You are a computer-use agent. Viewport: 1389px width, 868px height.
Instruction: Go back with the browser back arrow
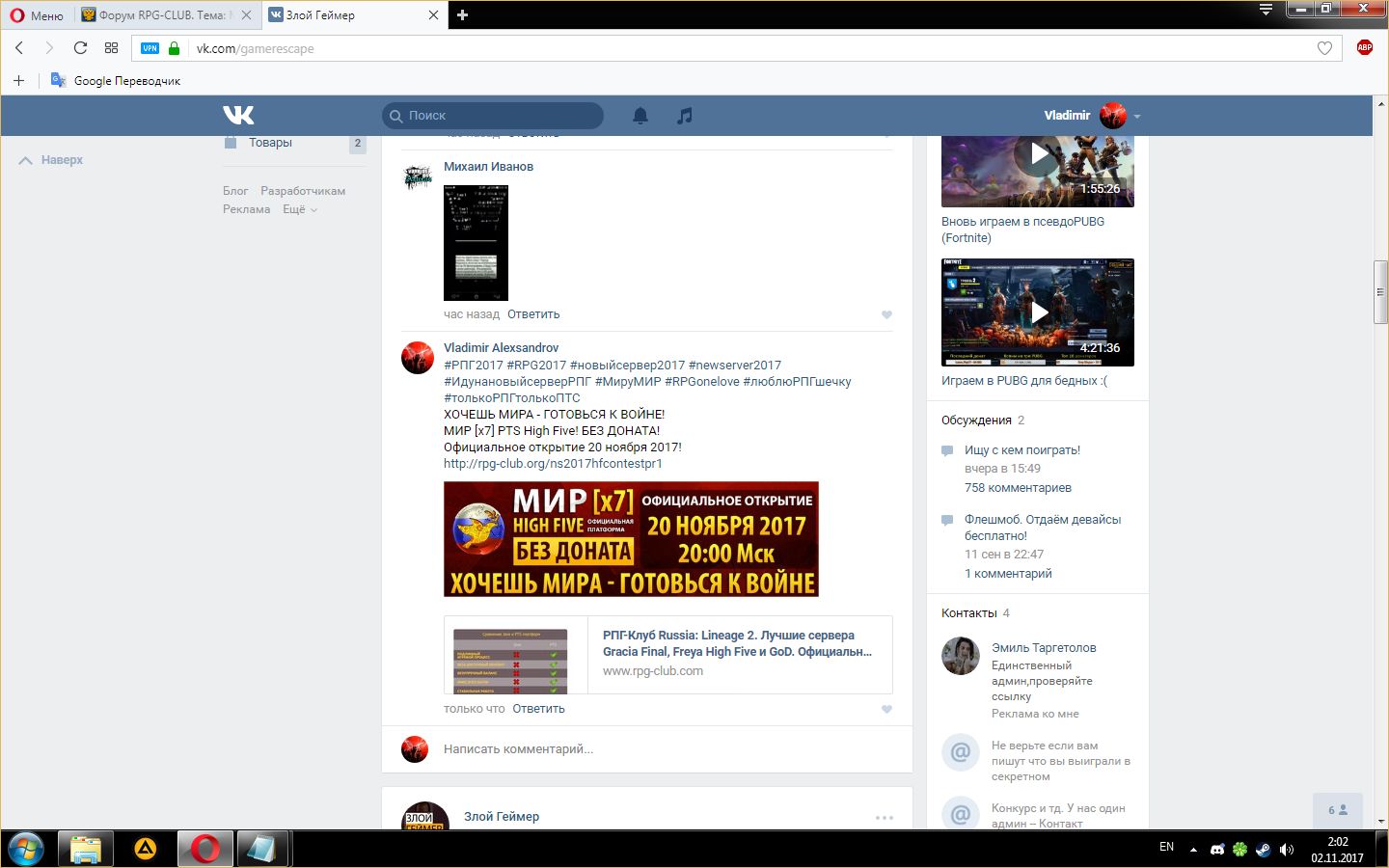tap(19, 47)
